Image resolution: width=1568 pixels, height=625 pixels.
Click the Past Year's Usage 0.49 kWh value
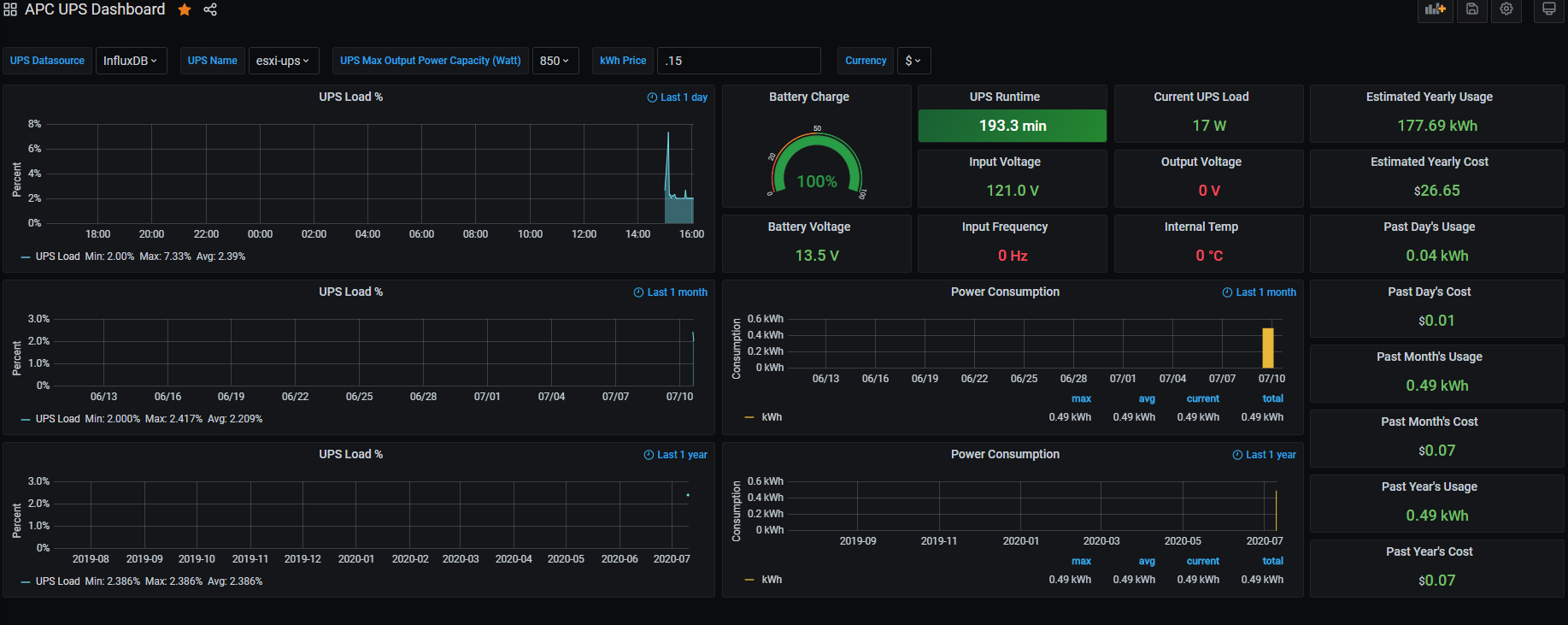pos(1437,516)
